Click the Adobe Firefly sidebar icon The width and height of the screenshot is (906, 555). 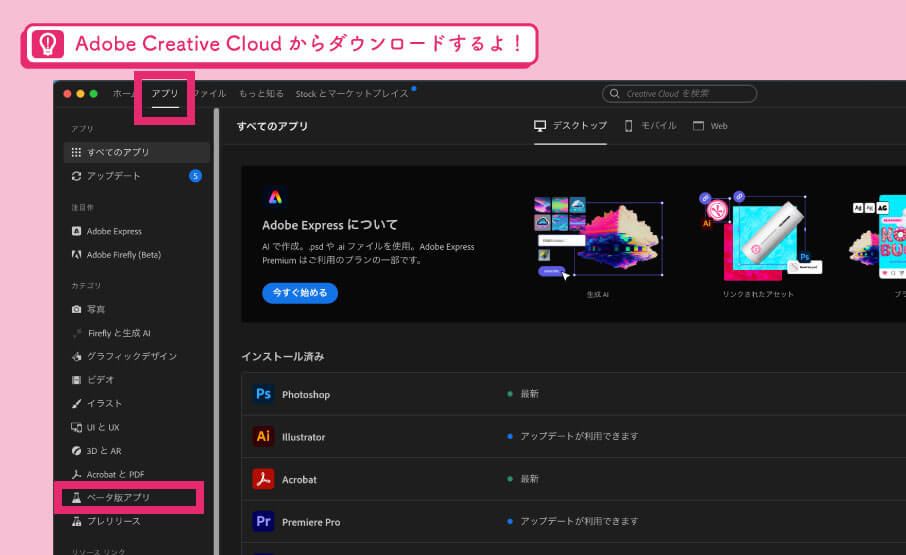76,255
